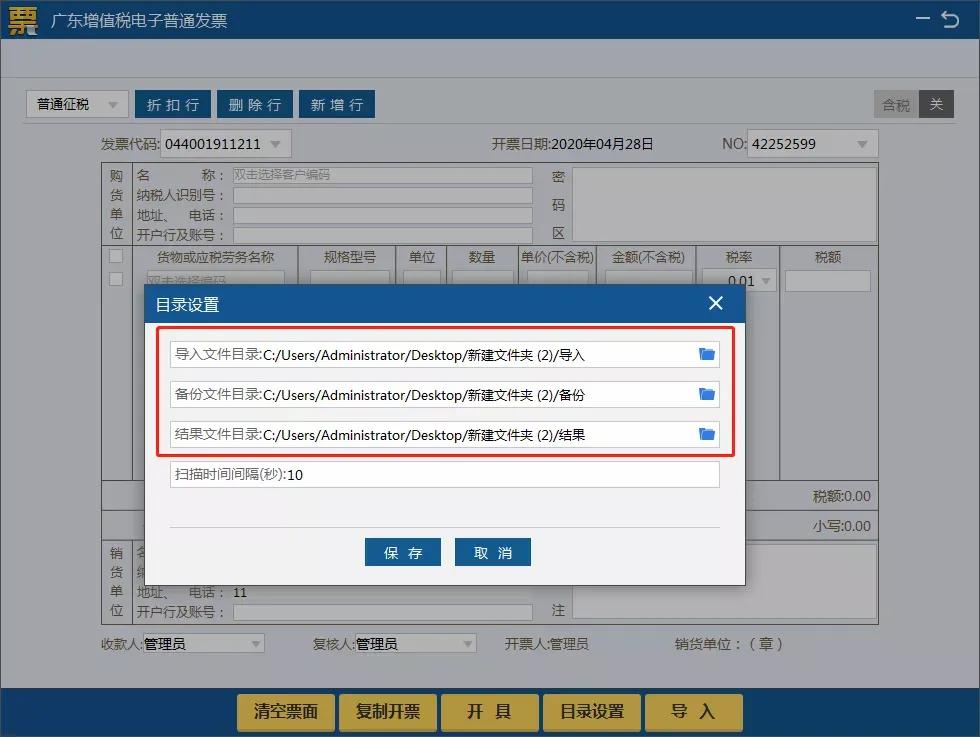Click the 开具 issue invoice button
This screenshot has width=980, height=737.
[x=489, y=713]
